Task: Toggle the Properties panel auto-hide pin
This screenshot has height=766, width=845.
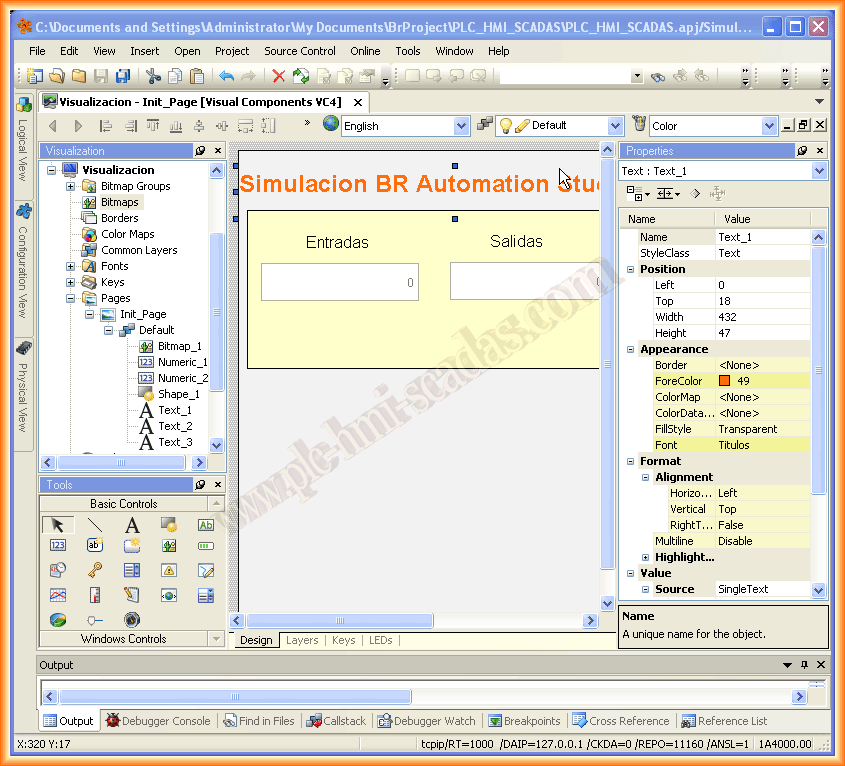Action: (x=801, y=151)
